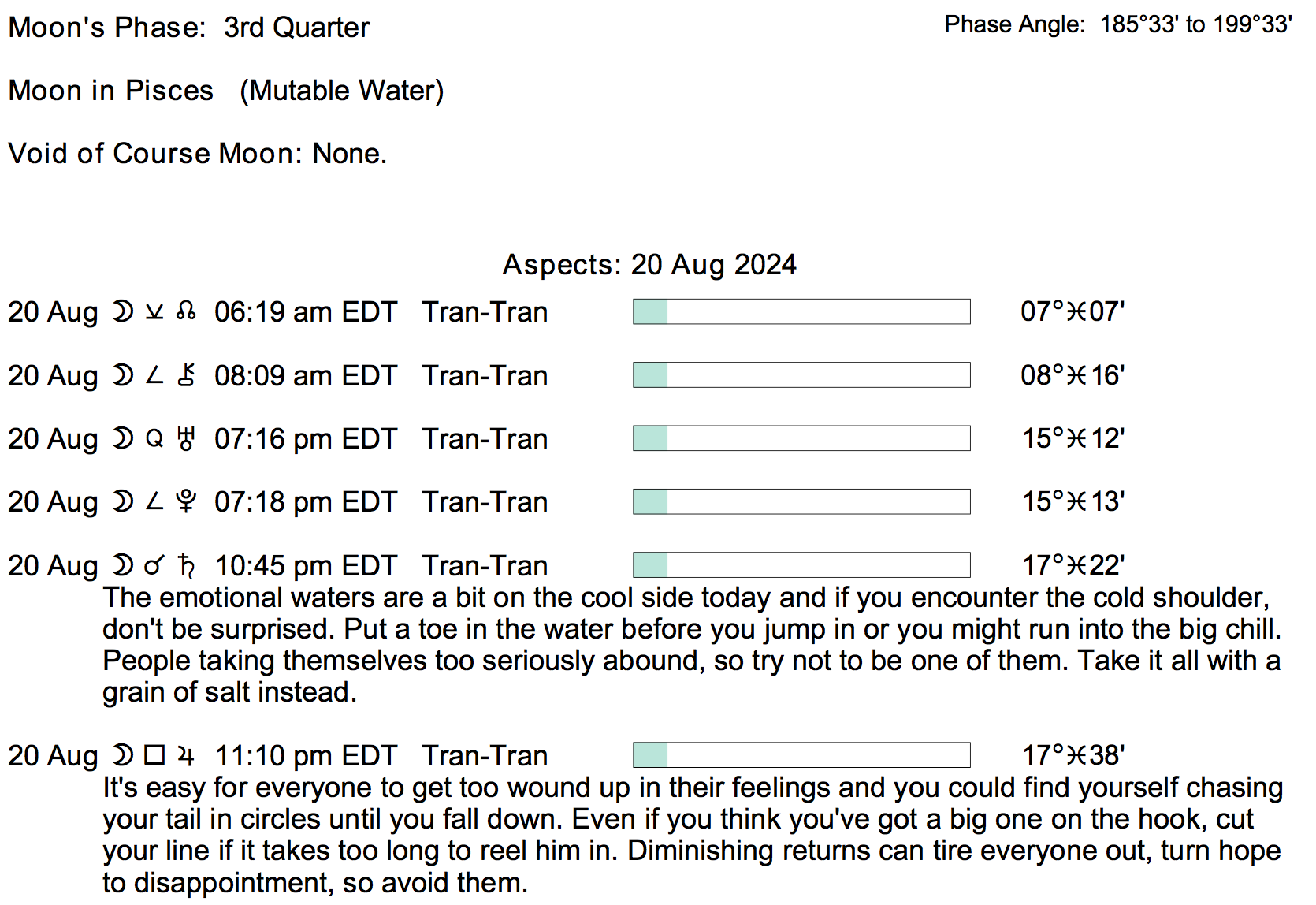The image size is (1316, 905).
Task: Click the Moon conjunct Saturn interpretation paragraph
Action: coord(692,645)
